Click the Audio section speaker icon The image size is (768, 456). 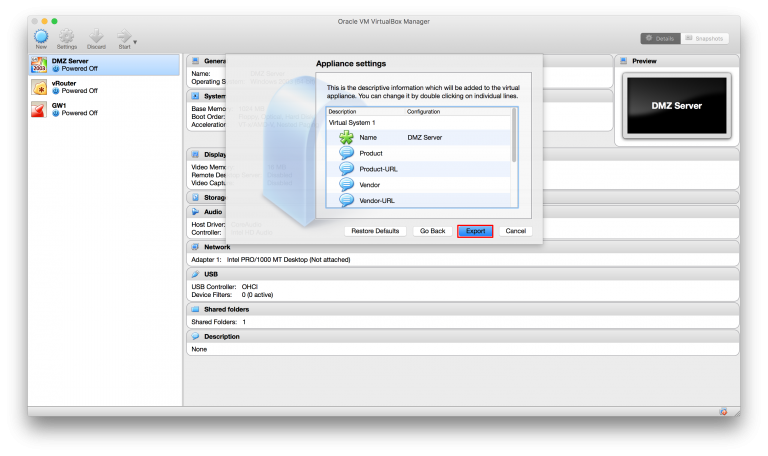point(195,212)
